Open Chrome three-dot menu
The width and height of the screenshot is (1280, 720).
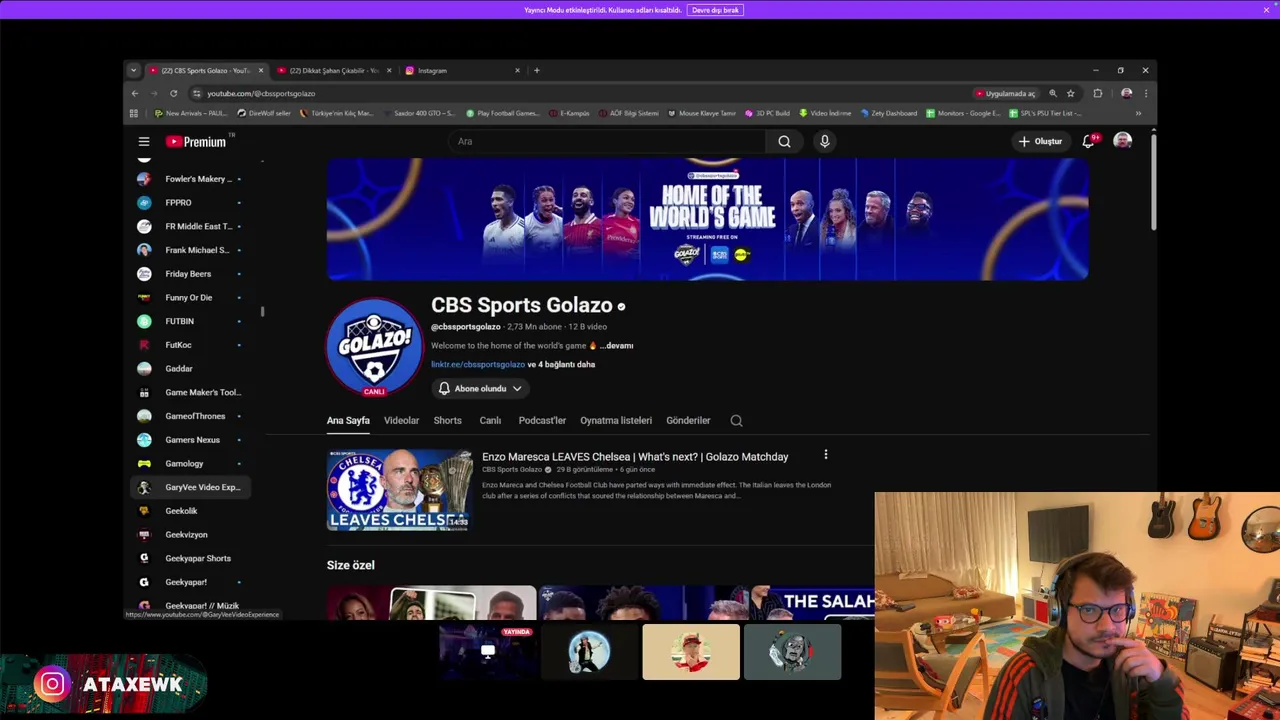1146,93
